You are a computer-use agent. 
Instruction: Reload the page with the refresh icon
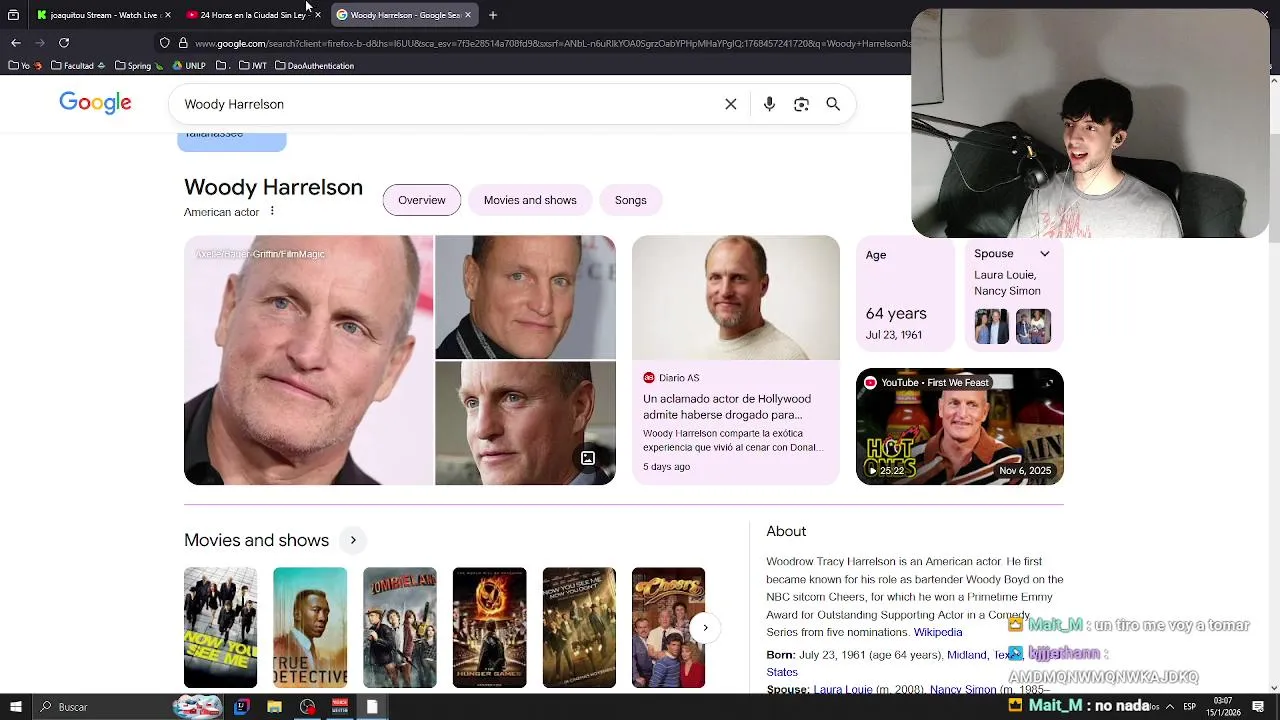coord(64,43)
